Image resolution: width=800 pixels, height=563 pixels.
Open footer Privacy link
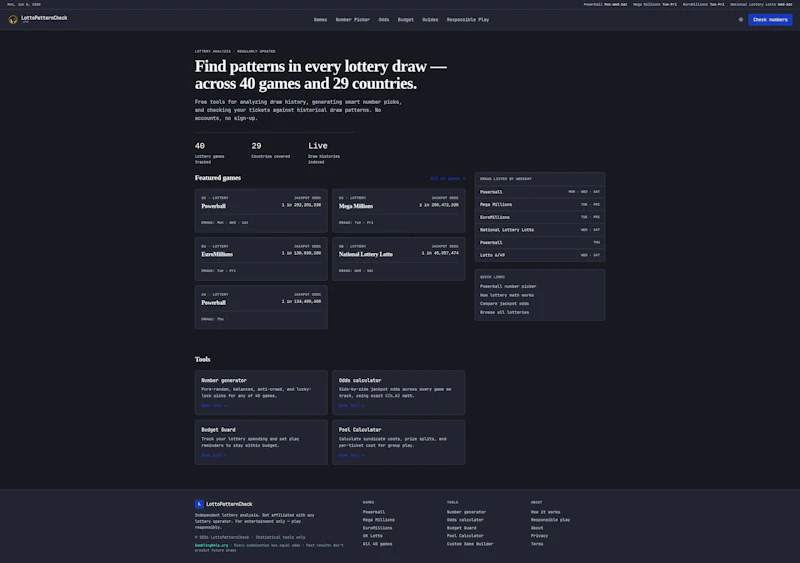(539, 536)
